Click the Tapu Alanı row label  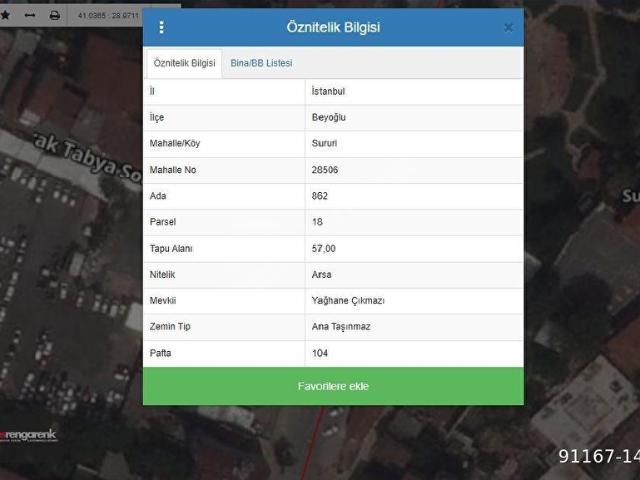point(171,249)
